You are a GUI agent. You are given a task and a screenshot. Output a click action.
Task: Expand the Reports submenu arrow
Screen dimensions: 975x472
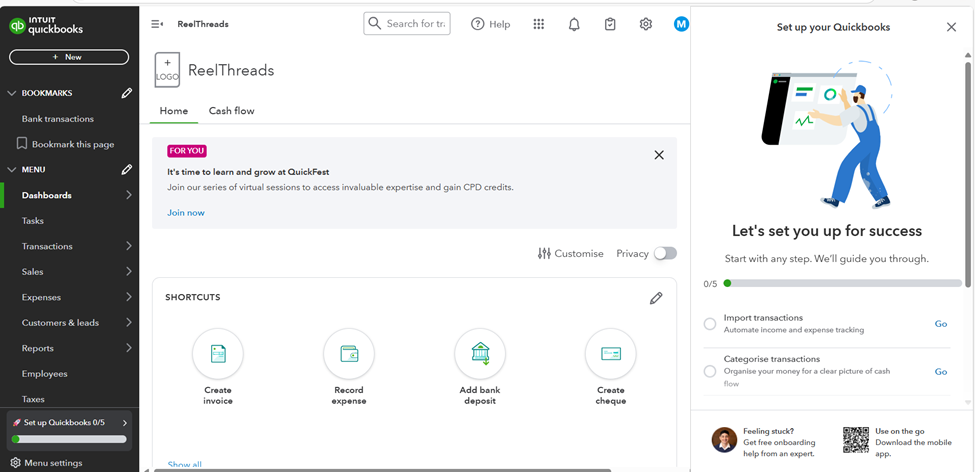[129, 348]
